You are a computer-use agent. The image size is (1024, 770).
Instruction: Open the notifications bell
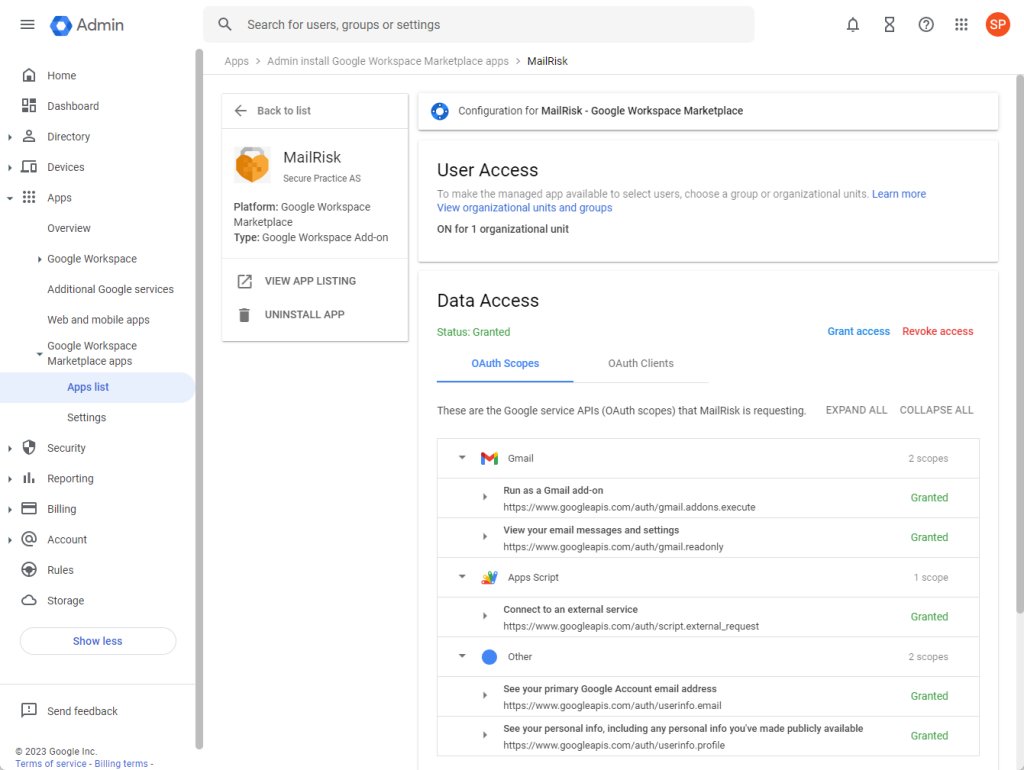[x=852, y=25]
